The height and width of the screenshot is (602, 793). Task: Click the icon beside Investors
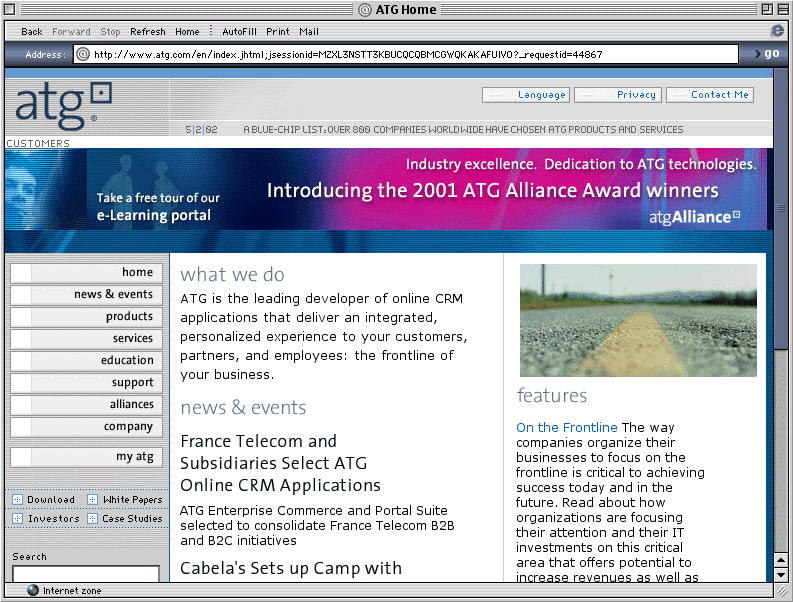click(18, 519)
